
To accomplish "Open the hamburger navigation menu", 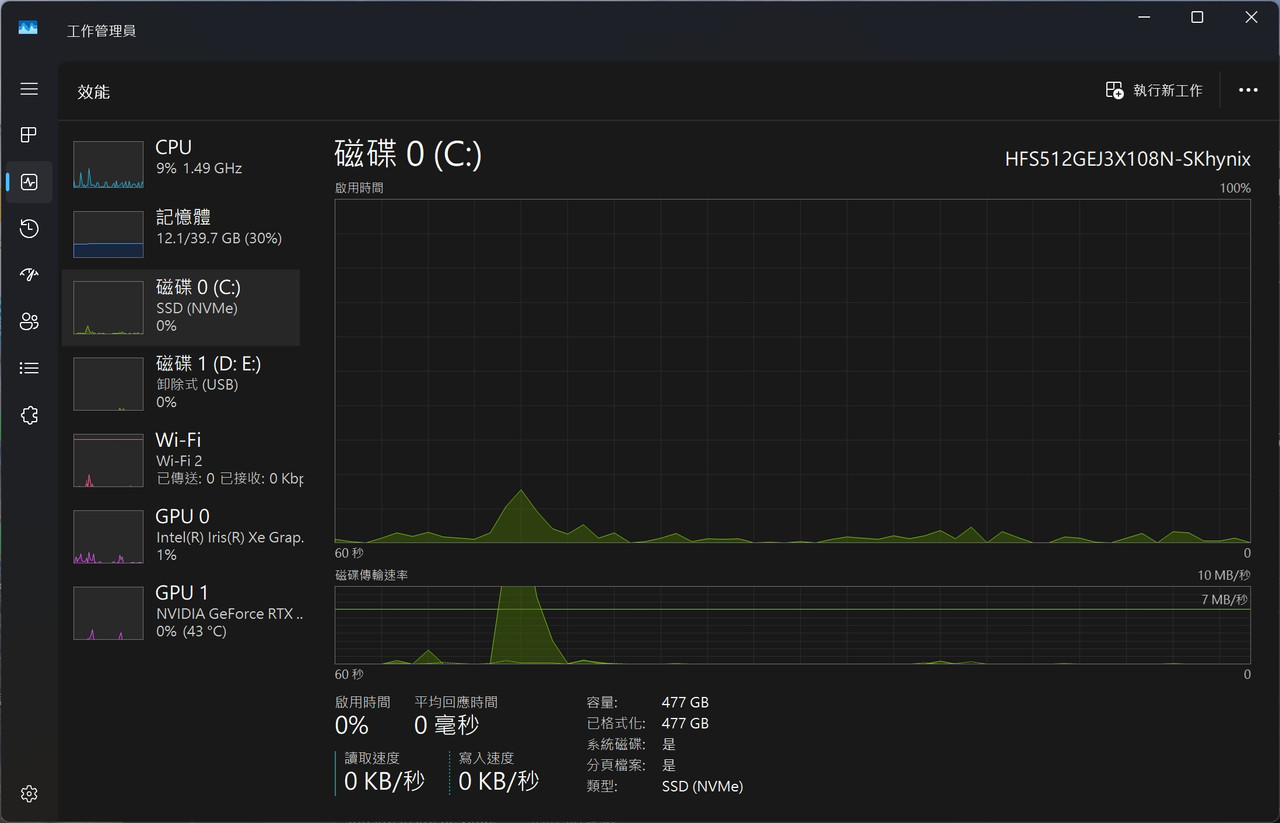I will pyautogui.click(x=29, y=89).
